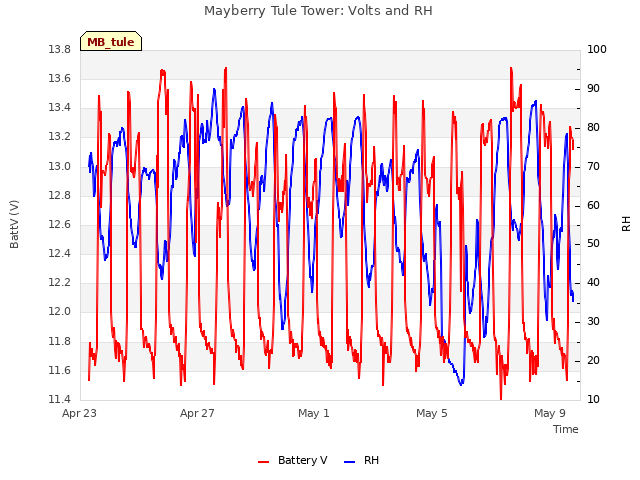The image size is (640, 480).
Task: Click the 10 RH axis value
Action: (x=593, y=400)
